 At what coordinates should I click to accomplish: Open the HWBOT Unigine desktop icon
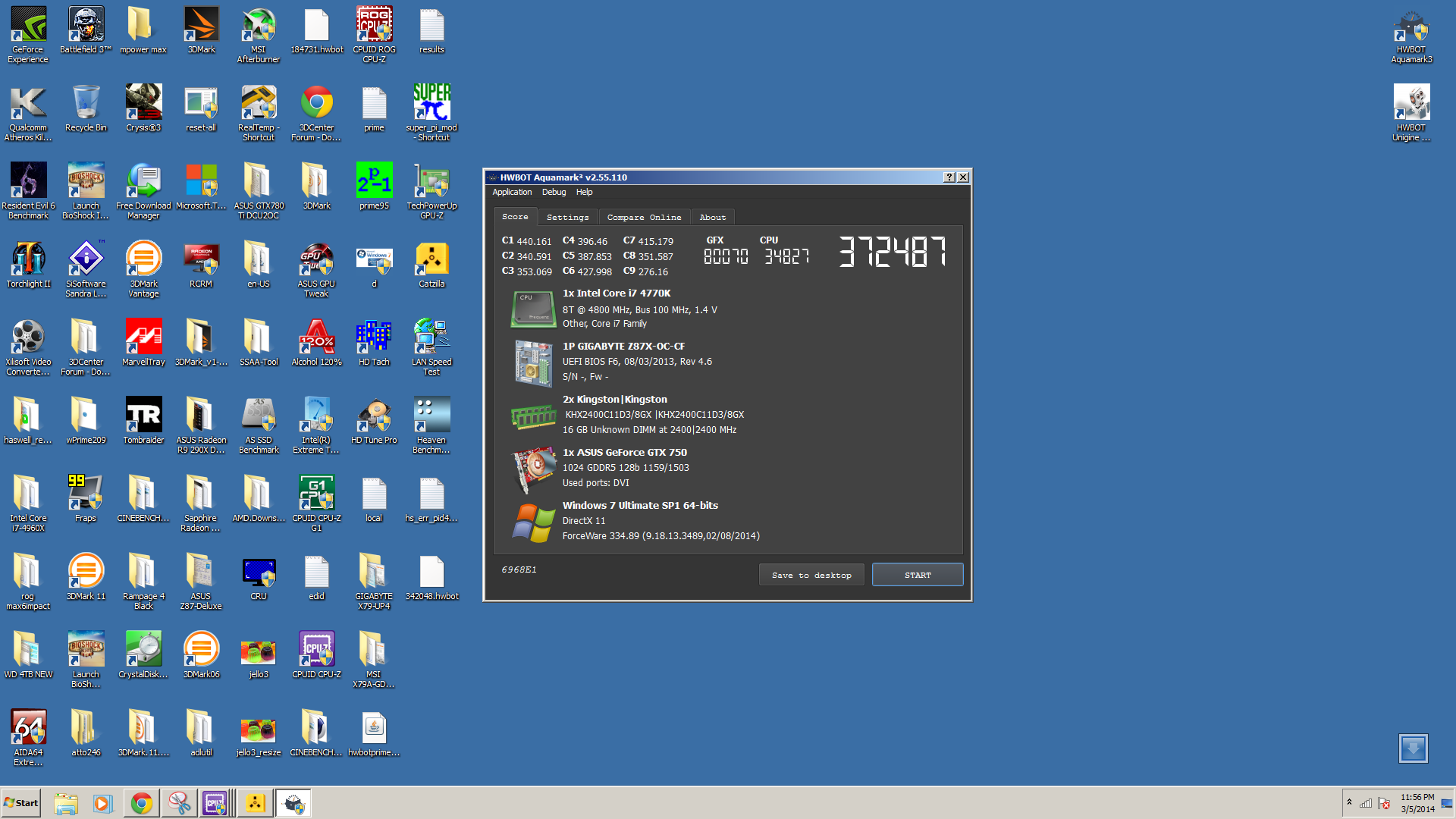(1411, 112)
